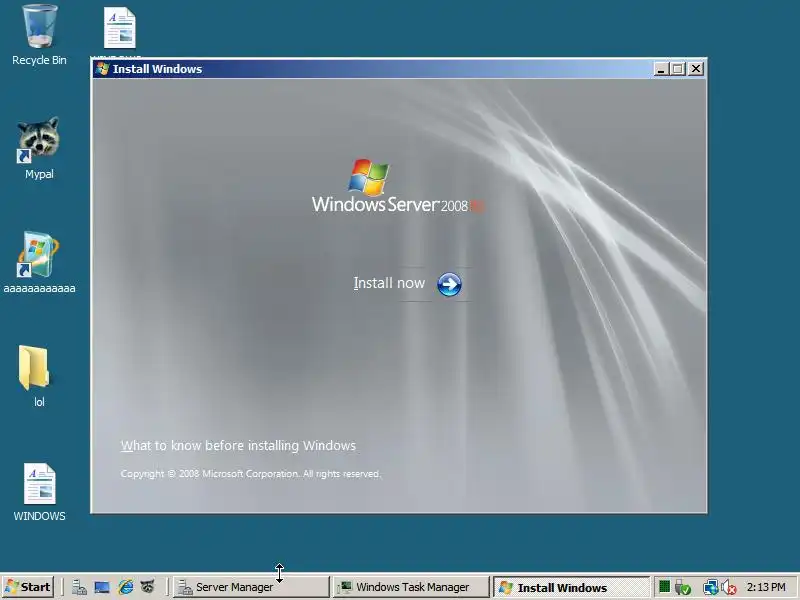The image size is (800, 600).
Task: Select the Mypal raccoon desktop shortcut
Action: click(x=39, y=149)
